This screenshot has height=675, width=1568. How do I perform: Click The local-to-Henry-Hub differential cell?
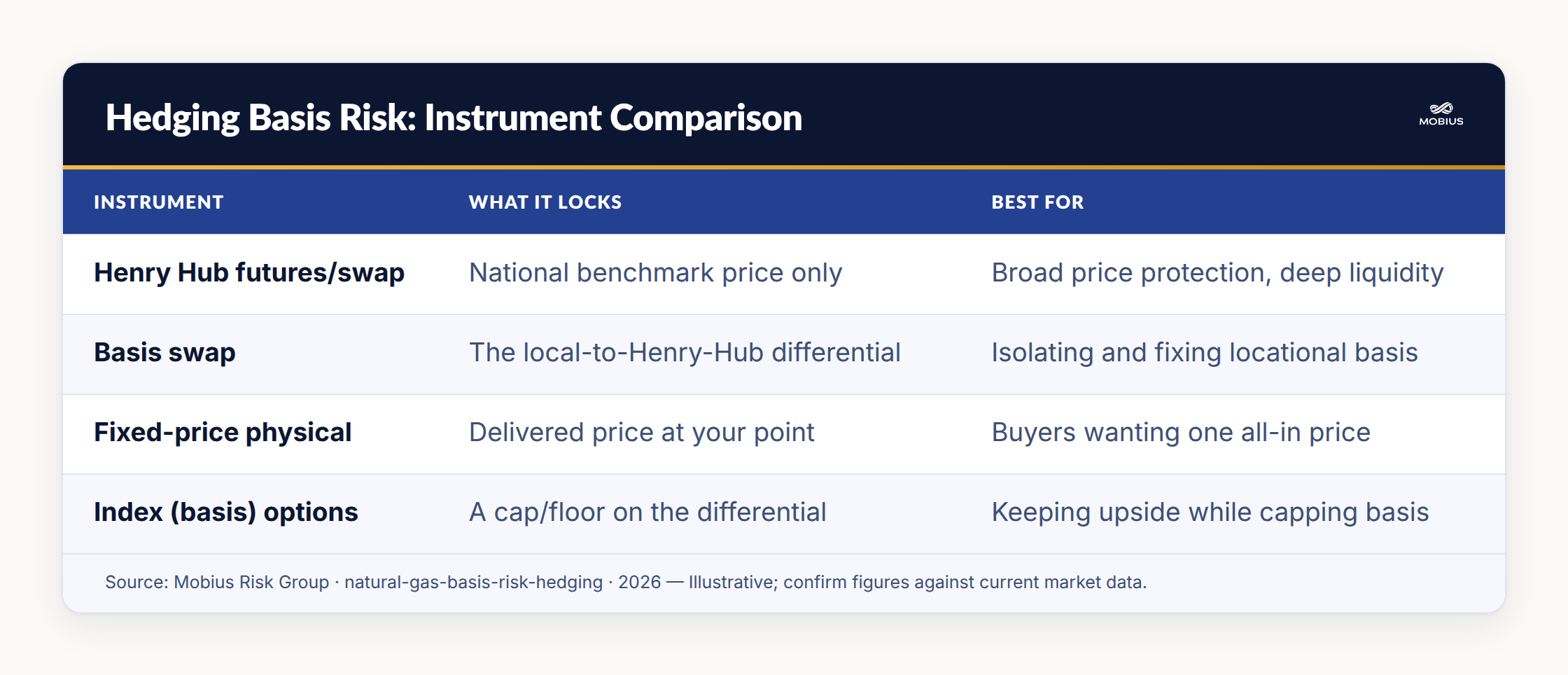coord(685,353)
